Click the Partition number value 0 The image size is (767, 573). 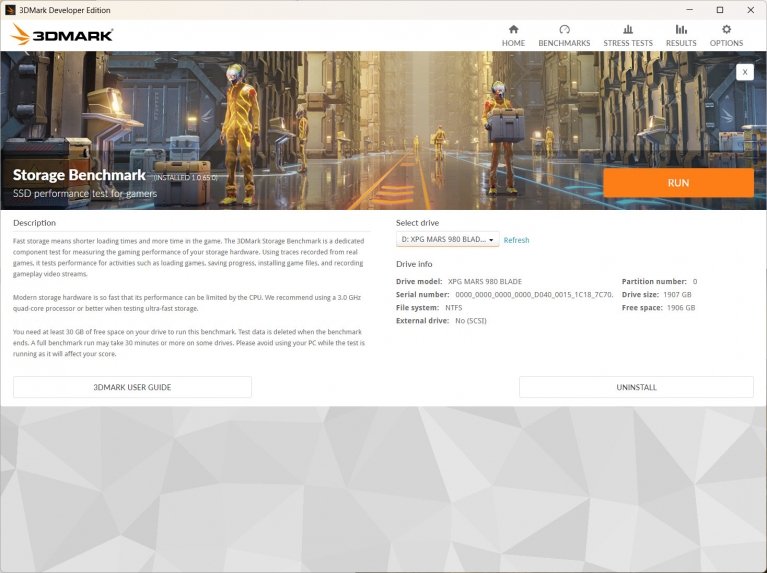tap(695, 281)
